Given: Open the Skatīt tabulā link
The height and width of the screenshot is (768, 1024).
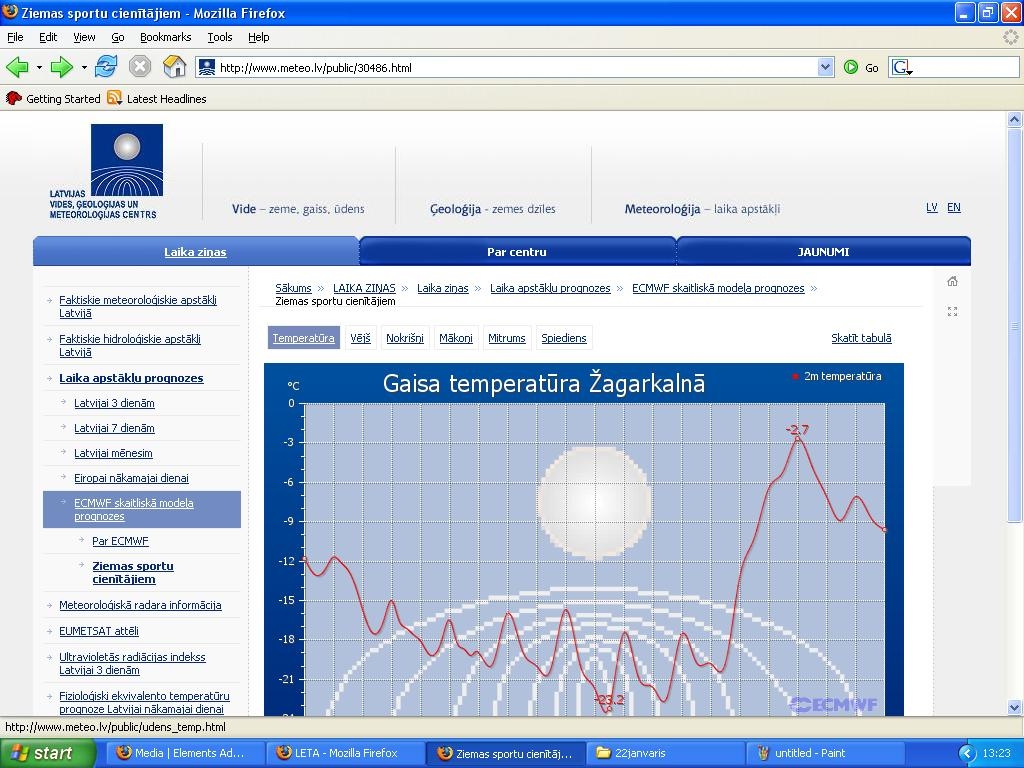Looking at the screenshot, I should click(x=861, y=338).
